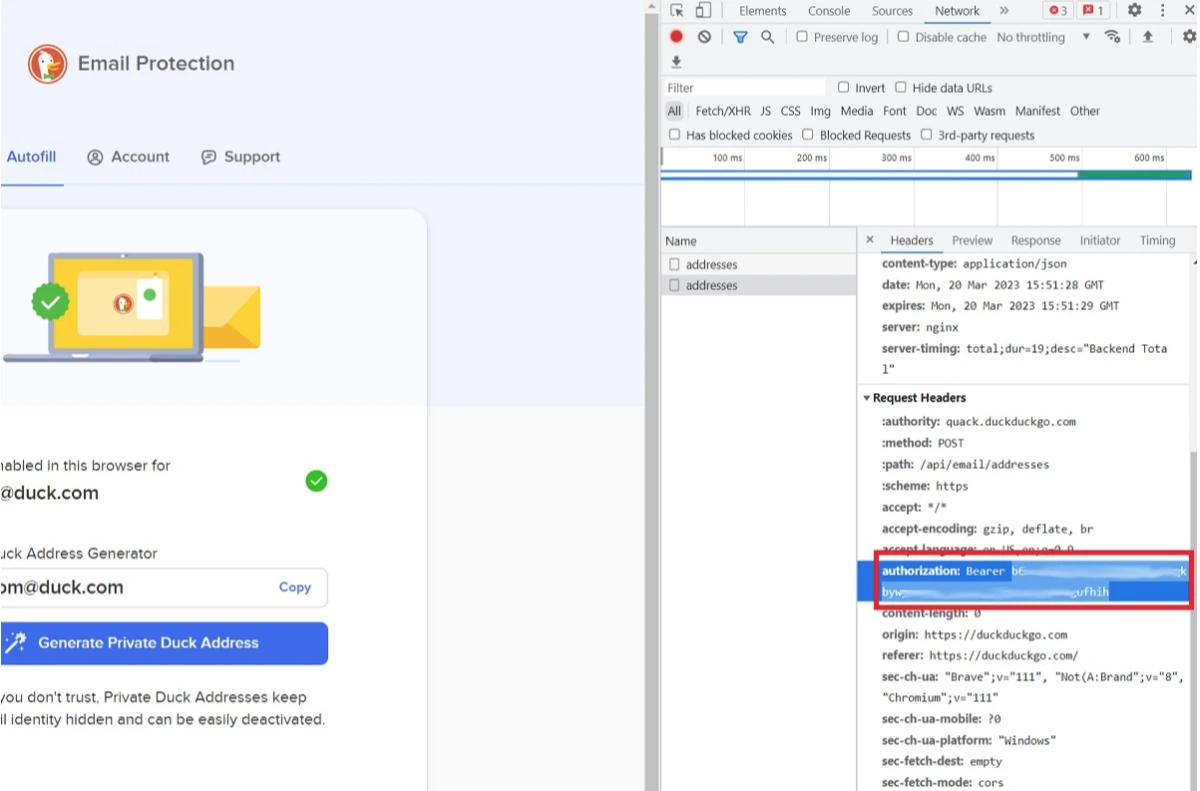Click the network Filter text field
This screenshot has width=1200, height=791.
[x=745, y=88]
